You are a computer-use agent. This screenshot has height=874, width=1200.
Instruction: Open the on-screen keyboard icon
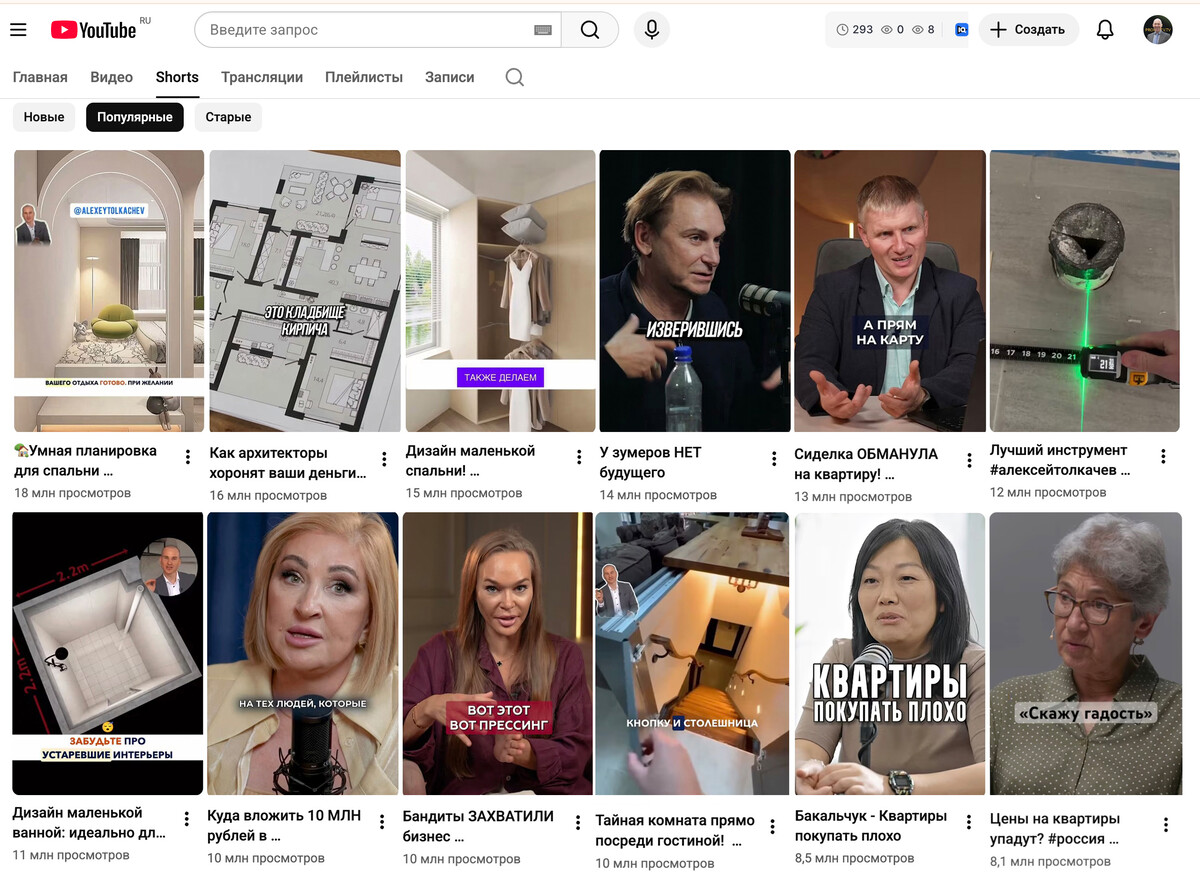(543, 30)
